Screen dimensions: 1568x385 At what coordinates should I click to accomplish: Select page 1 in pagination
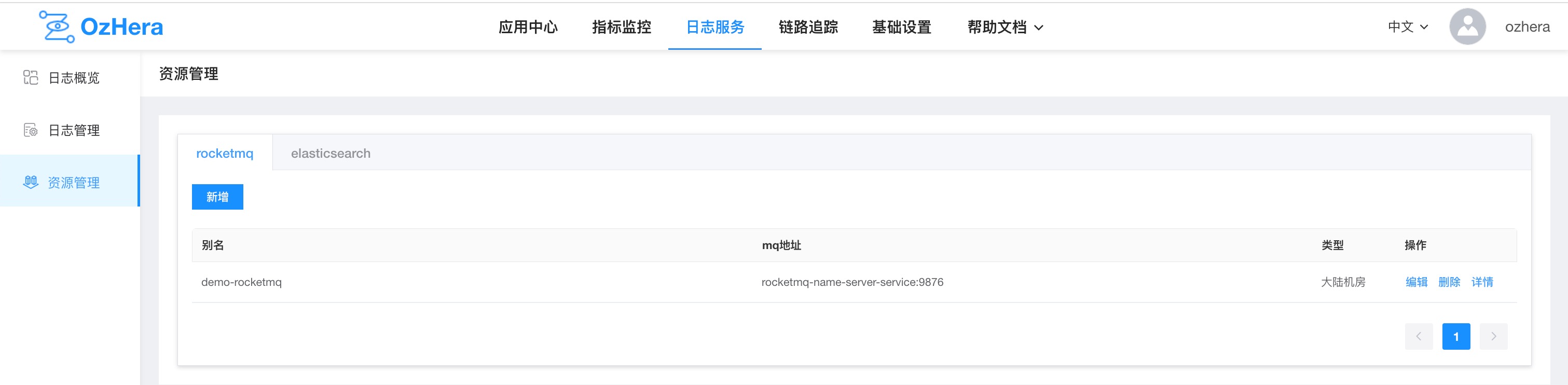point(1456,336)
